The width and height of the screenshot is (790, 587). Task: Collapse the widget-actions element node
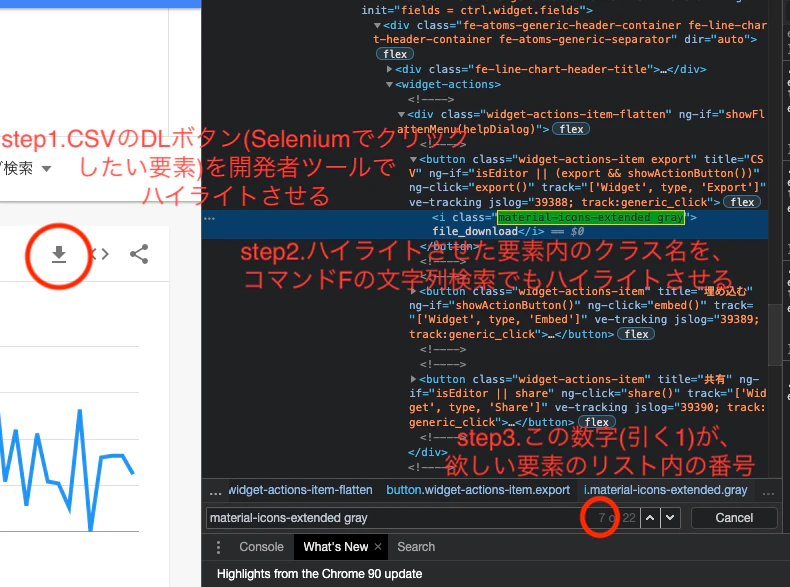389,85
